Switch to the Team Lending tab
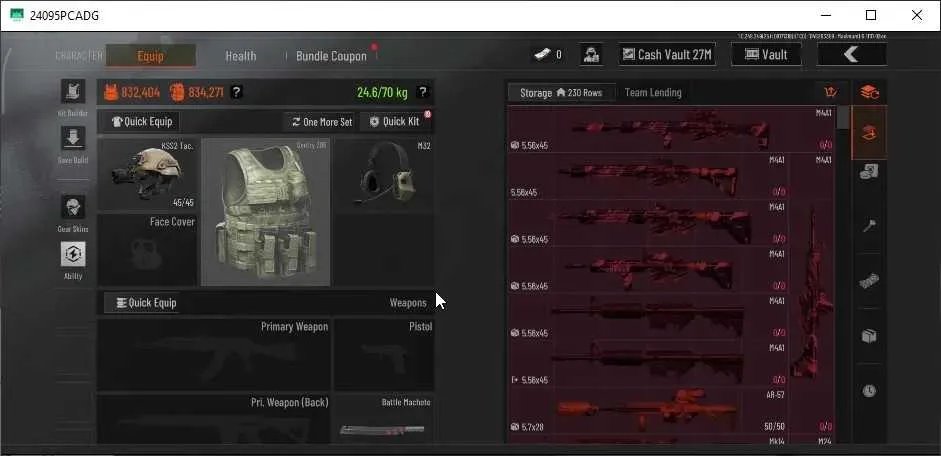 tap(653, 93)
